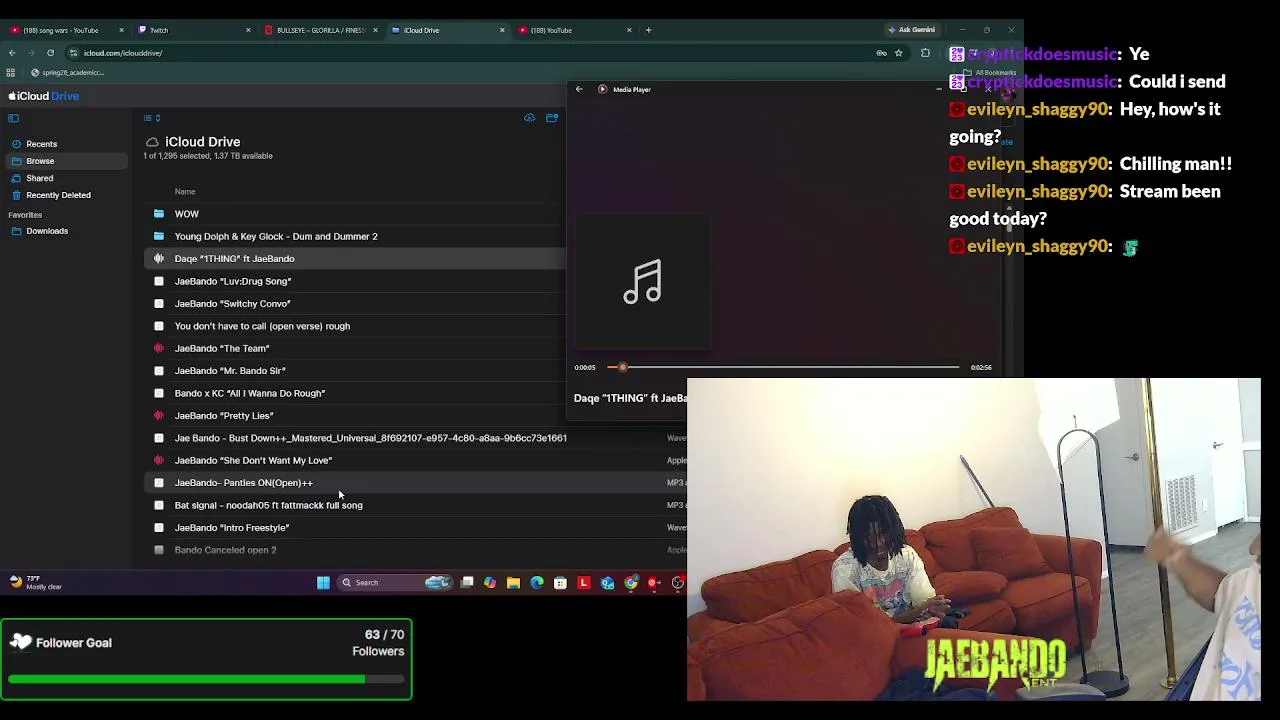Viewport: 1280px width, 720px height.
Task: Open the spring26_academic bookmark
Action: 68,73
